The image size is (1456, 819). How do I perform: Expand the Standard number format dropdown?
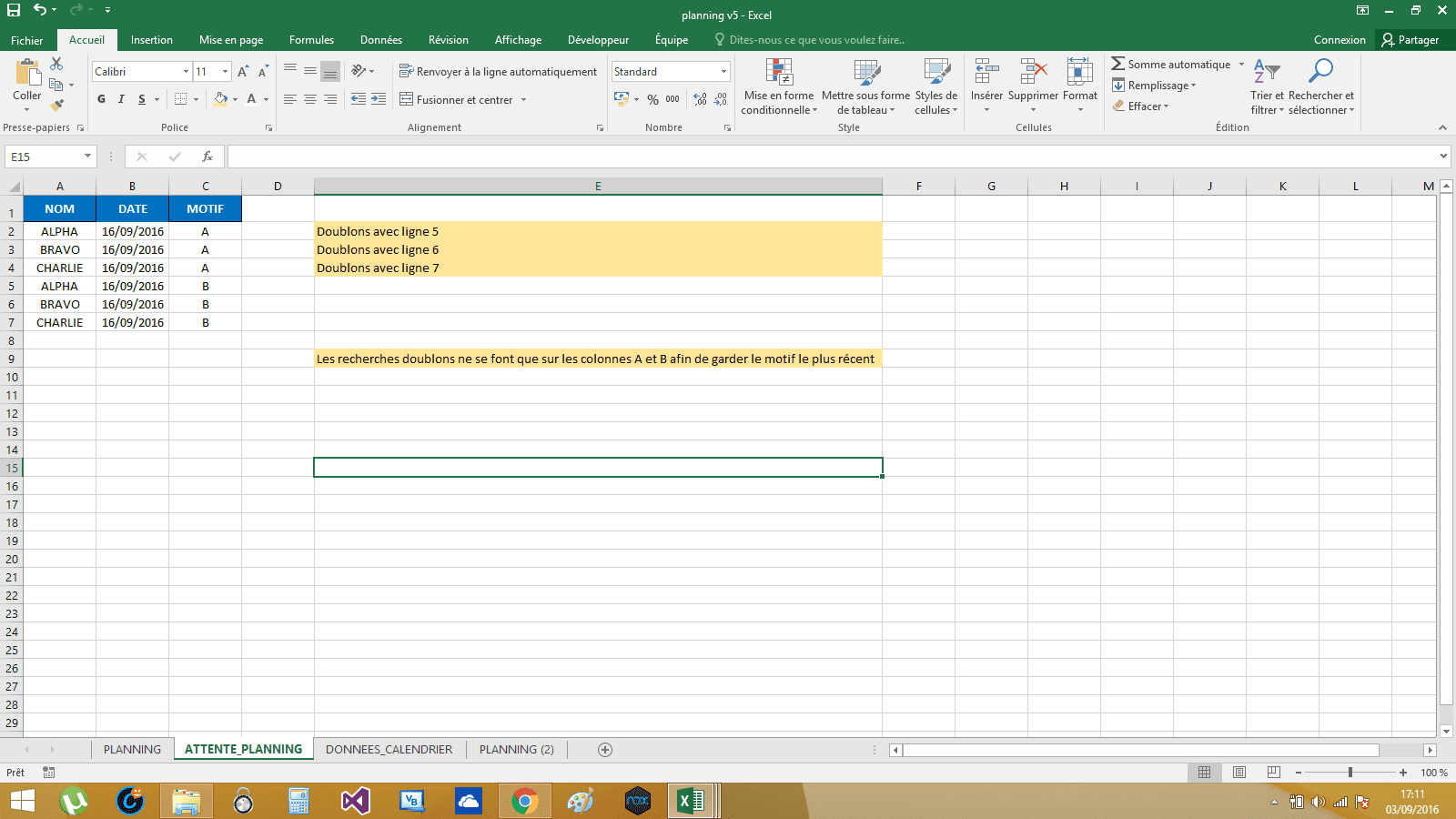click(x=723, y=72)
